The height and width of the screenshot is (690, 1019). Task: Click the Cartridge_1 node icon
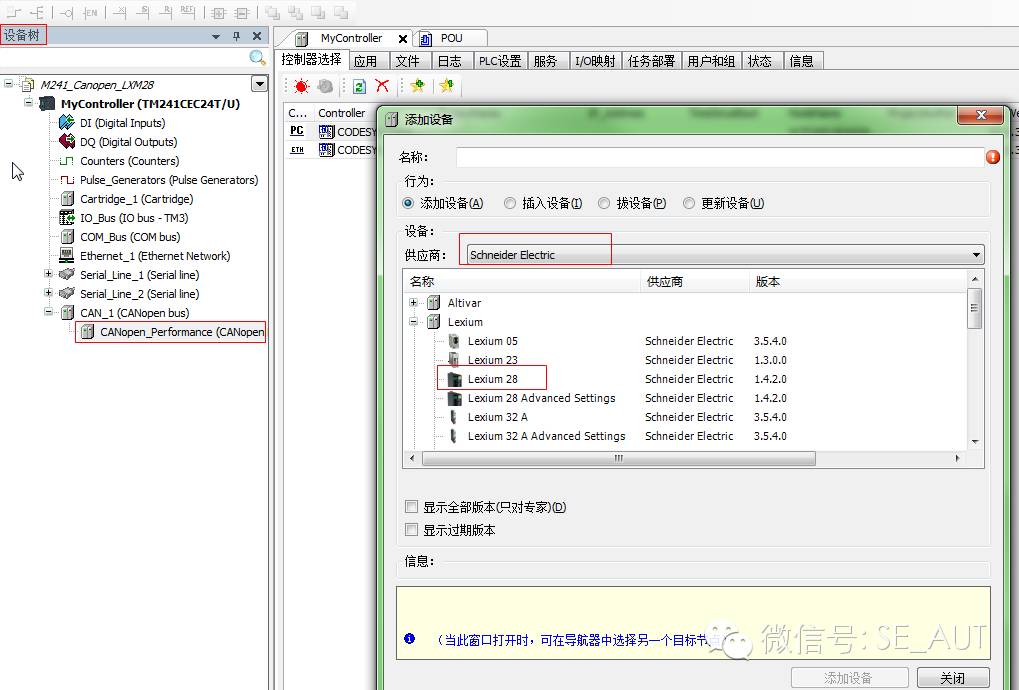tap(67, 199)
